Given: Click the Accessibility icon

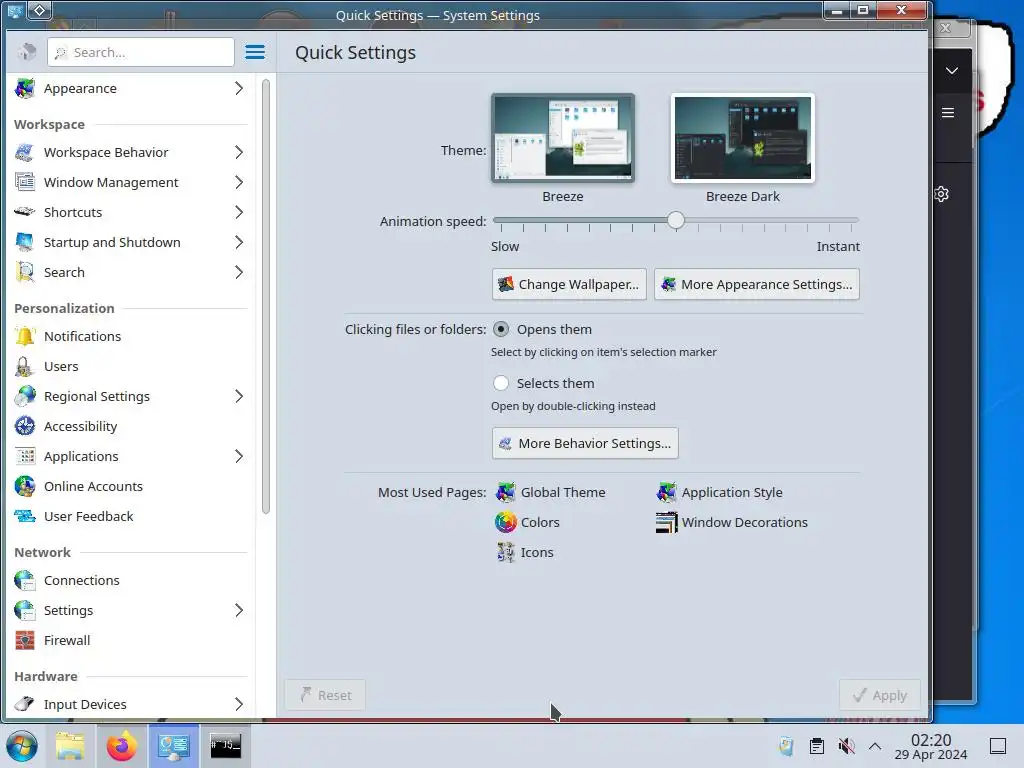Looking at the screenshot, I should [x=25, y=426].
